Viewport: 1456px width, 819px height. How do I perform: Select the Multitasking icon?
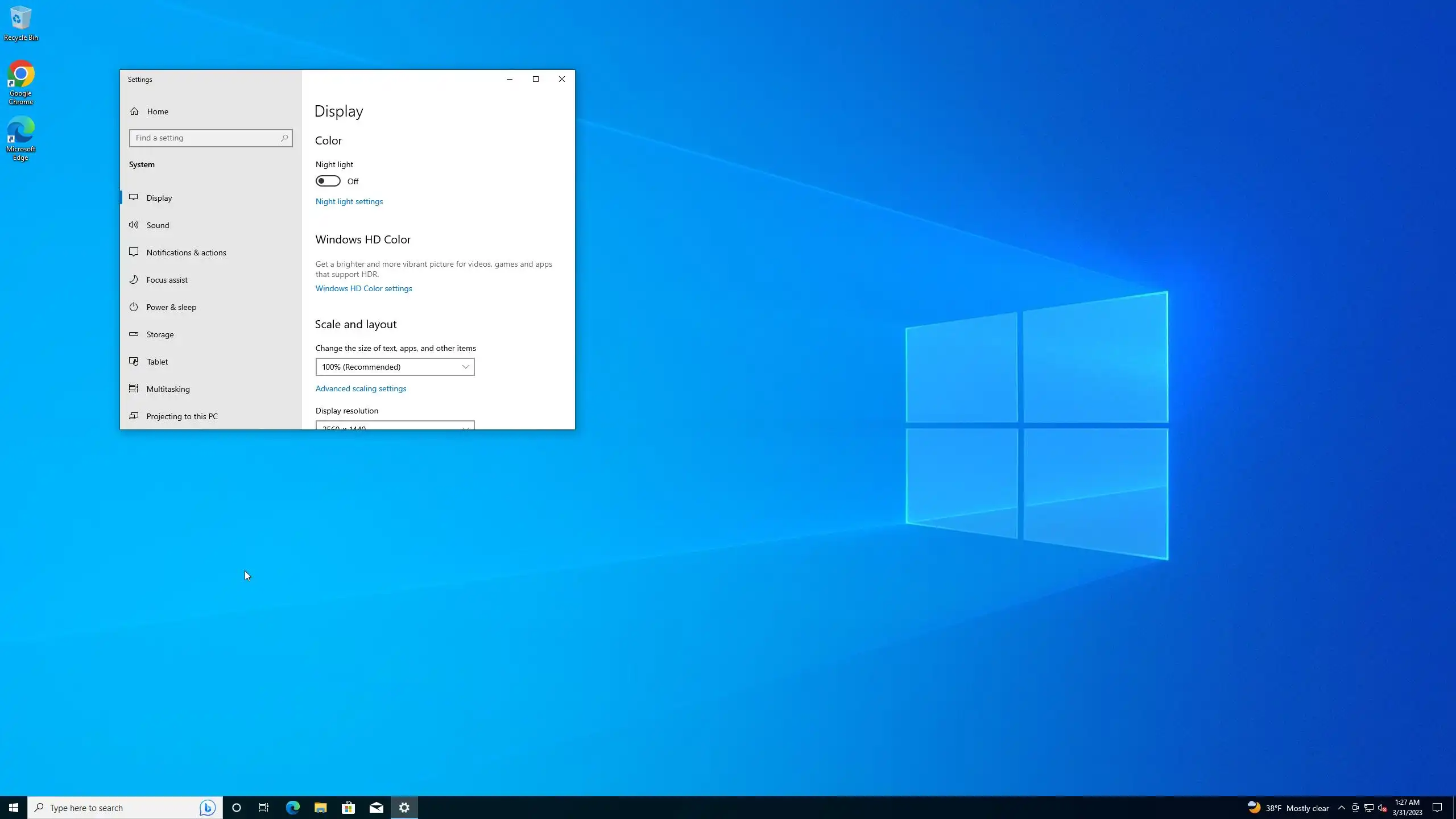134,388
